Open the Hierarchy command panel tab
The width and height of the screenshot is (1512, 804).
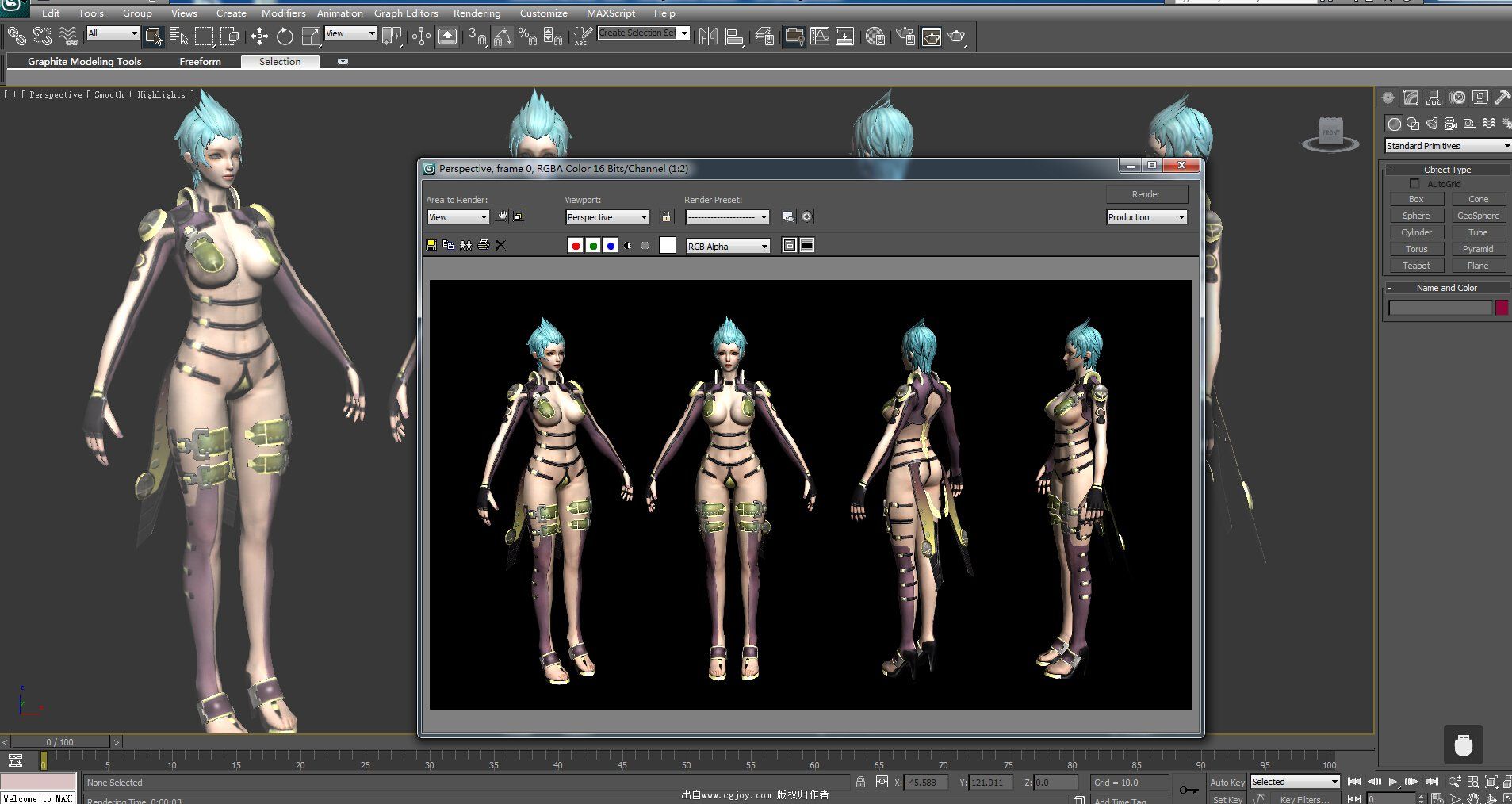pos(1434,98)
